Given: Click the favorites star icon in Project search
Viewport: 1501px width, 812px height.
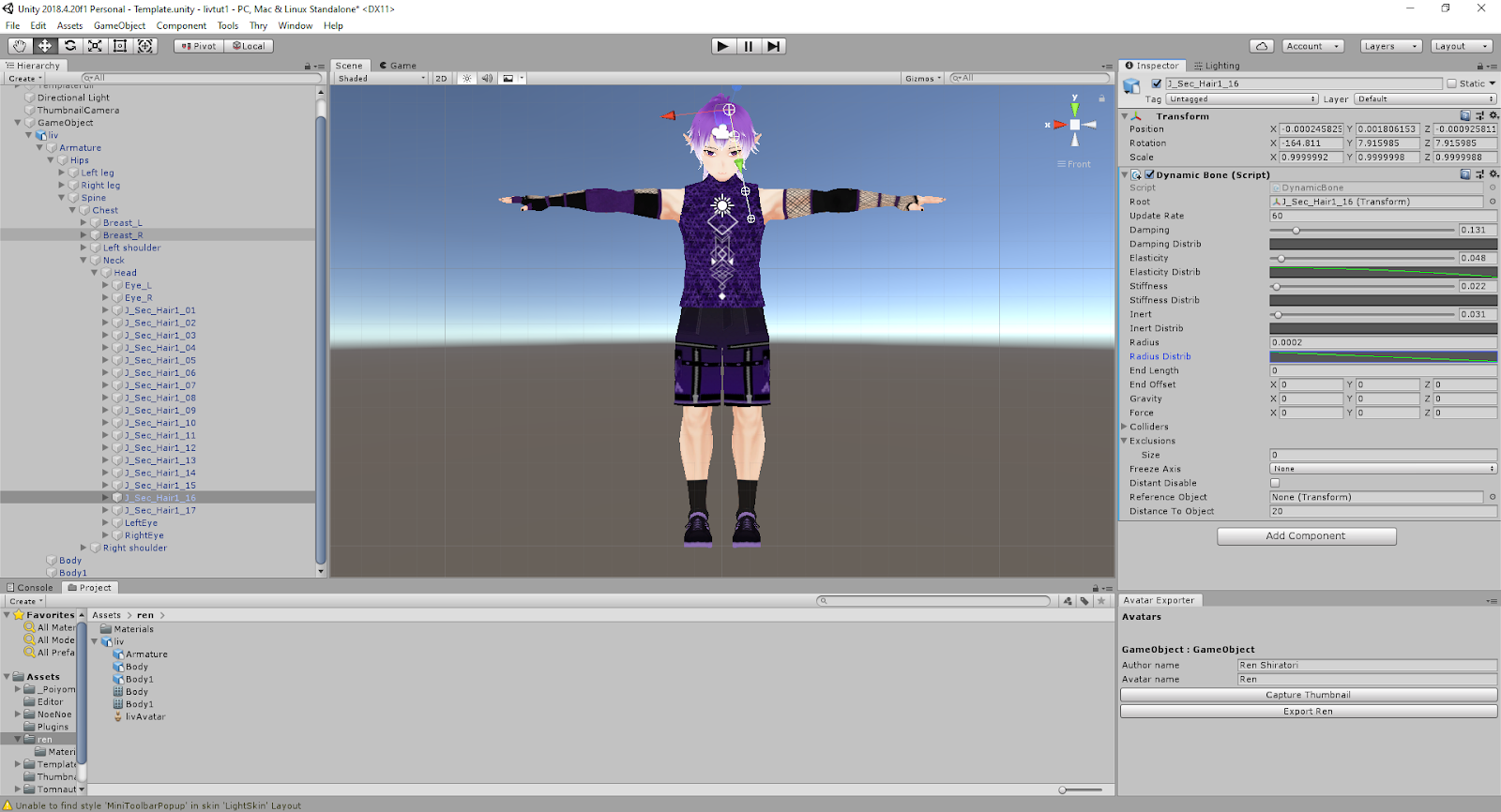Looking at the screenshot, I should 1101,601.
